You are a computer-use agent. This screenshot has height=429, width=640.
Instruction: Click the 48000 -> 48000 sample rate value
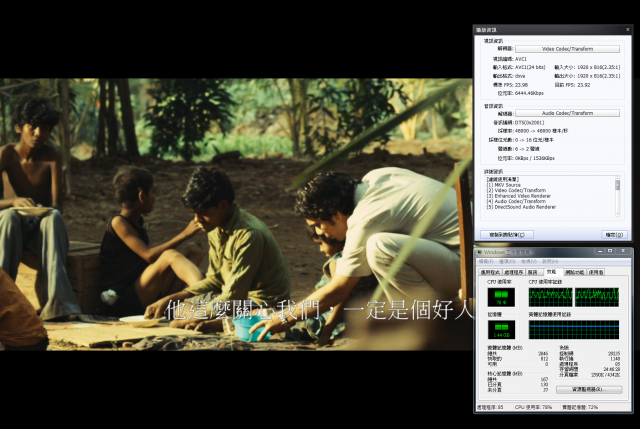coord(541,131)
